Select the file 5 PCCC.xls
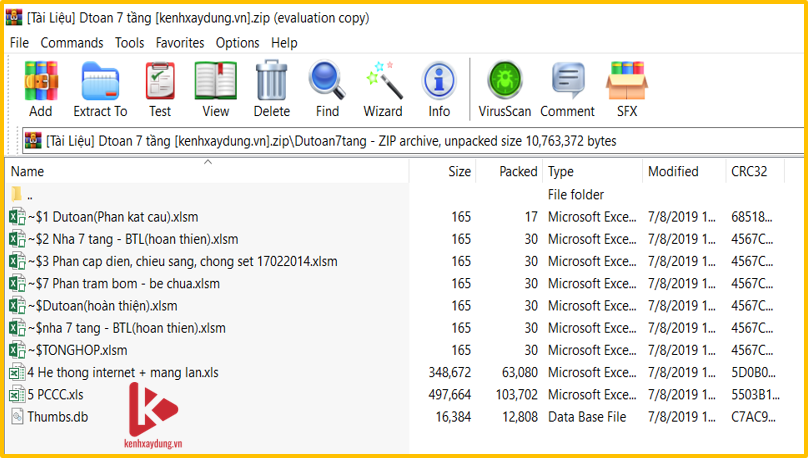Image resolution: width=808 pixels, height=458 pixels. coord(55,394)
